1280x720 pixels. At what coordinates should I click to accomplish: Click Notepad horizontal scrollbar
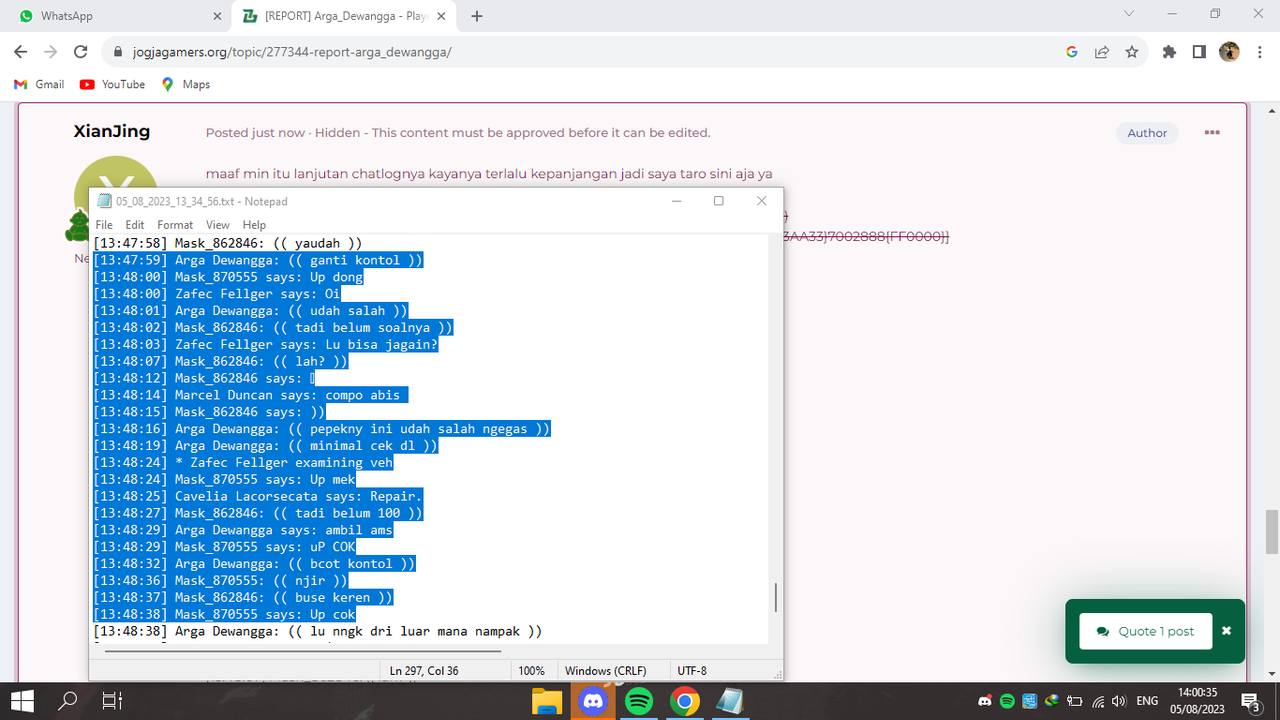(304, 651)
